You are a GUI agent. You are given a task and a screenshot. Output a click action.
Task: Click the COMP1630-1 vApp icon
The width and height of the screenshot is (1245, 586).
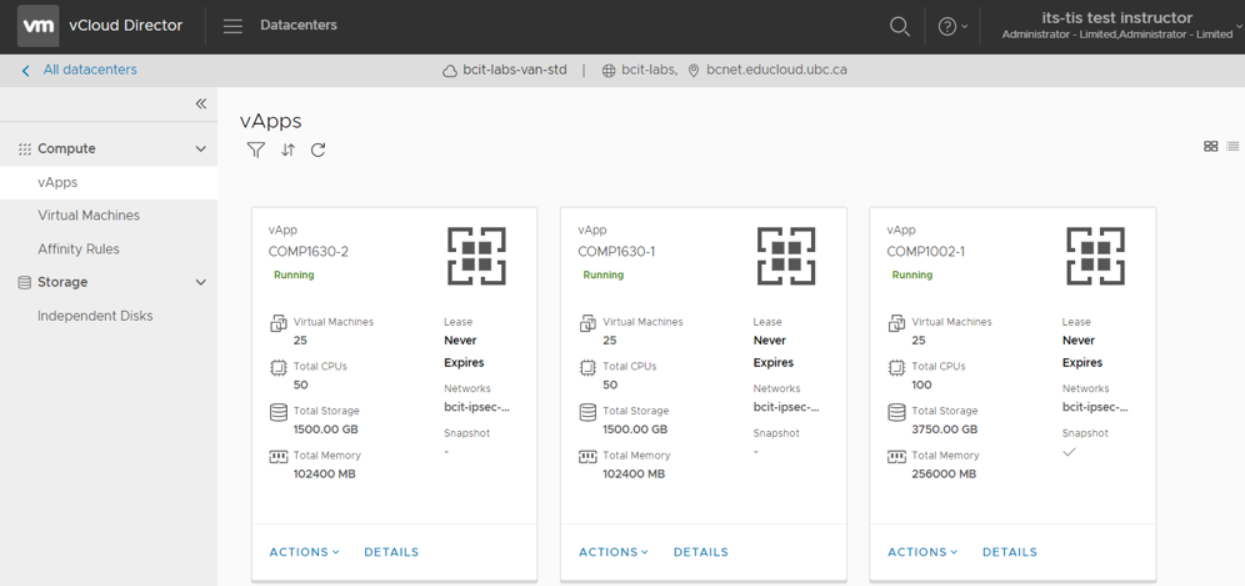(x=786, y=256)
